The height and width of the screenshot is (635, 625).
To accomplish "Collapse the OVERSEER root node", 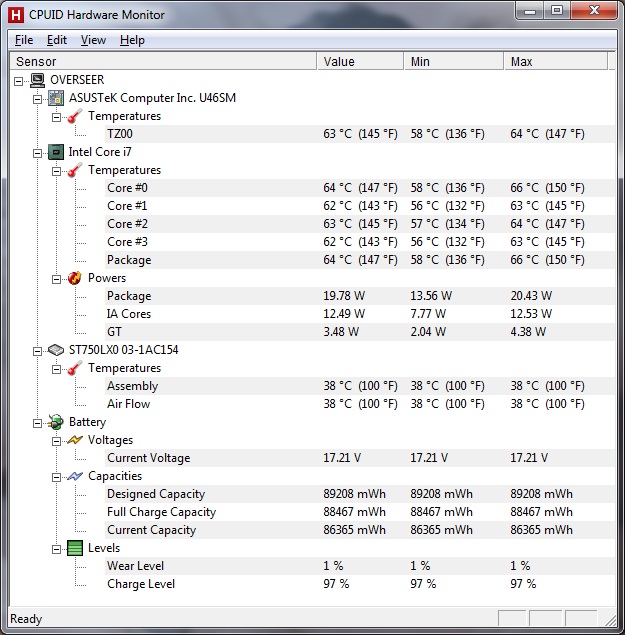I will pos(18,81).
